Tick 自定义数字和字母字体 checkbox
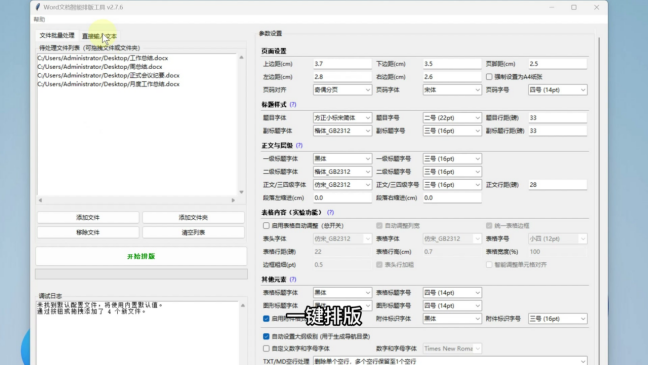The image size is (648, 365). (266, 348)
